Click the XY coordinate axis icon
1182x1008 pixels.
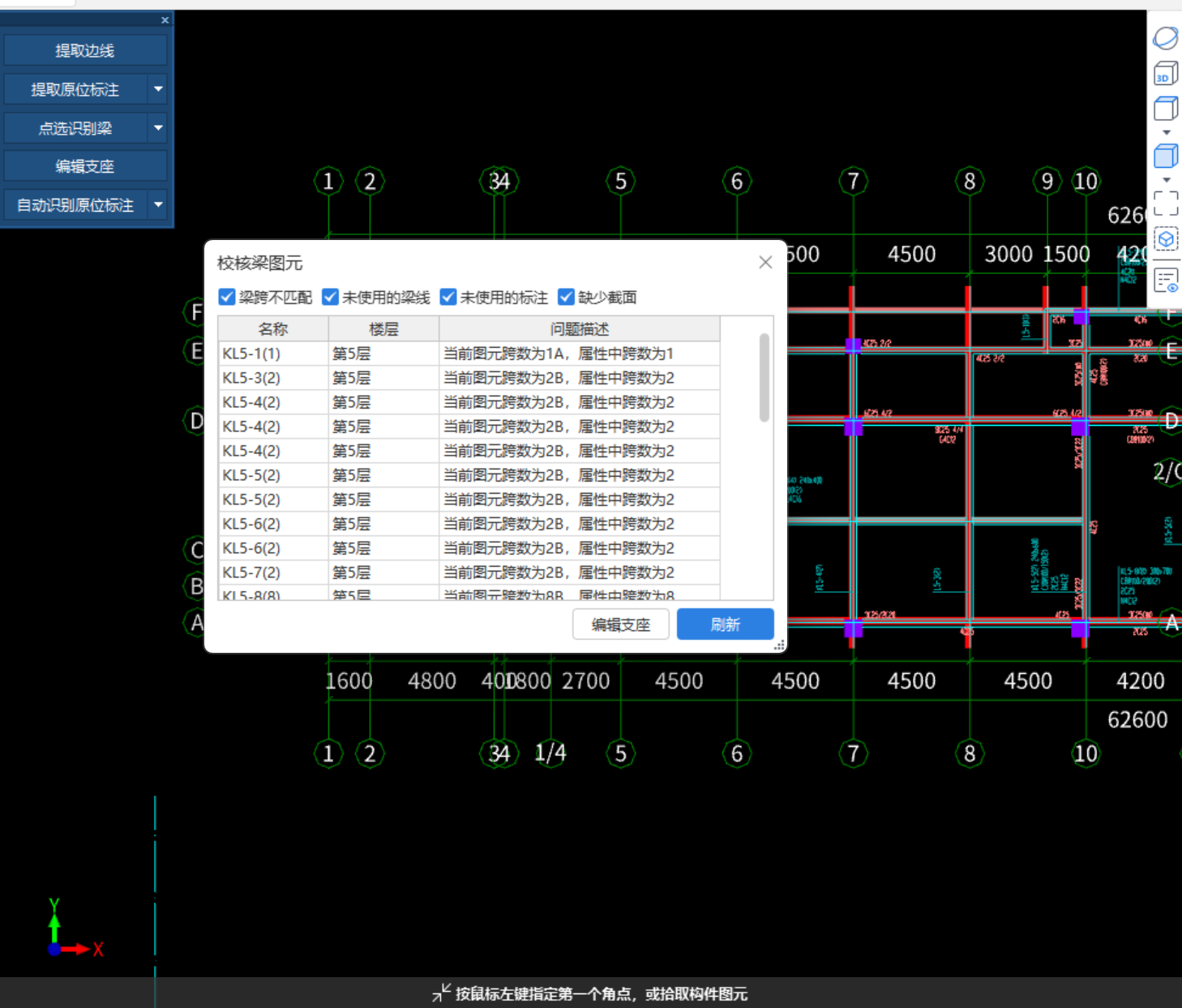pos(75,929)
